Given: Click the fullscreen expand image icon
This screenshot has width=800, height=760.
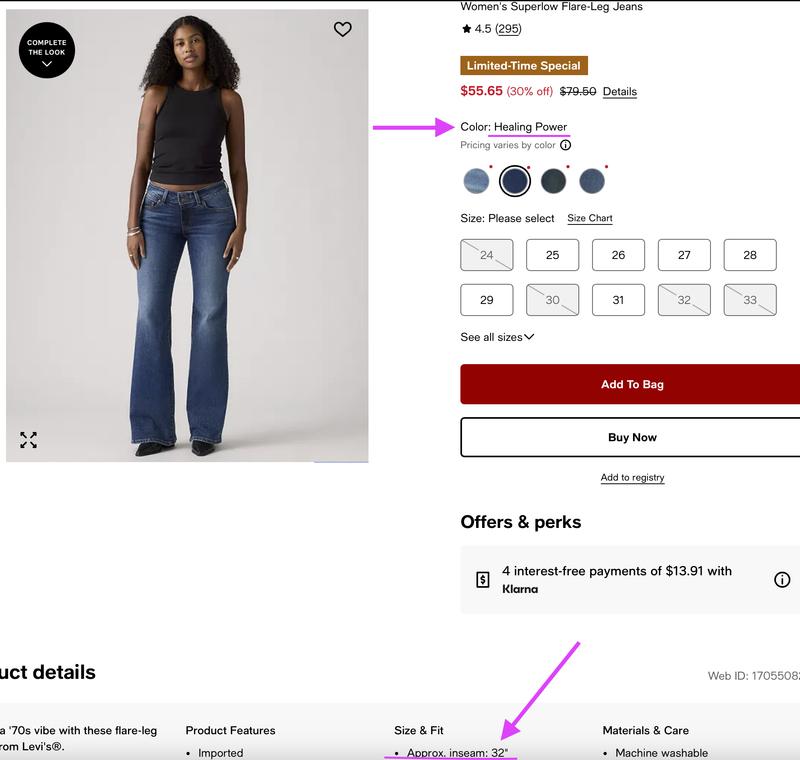Looking at the screenshot, I should point(28,440).
